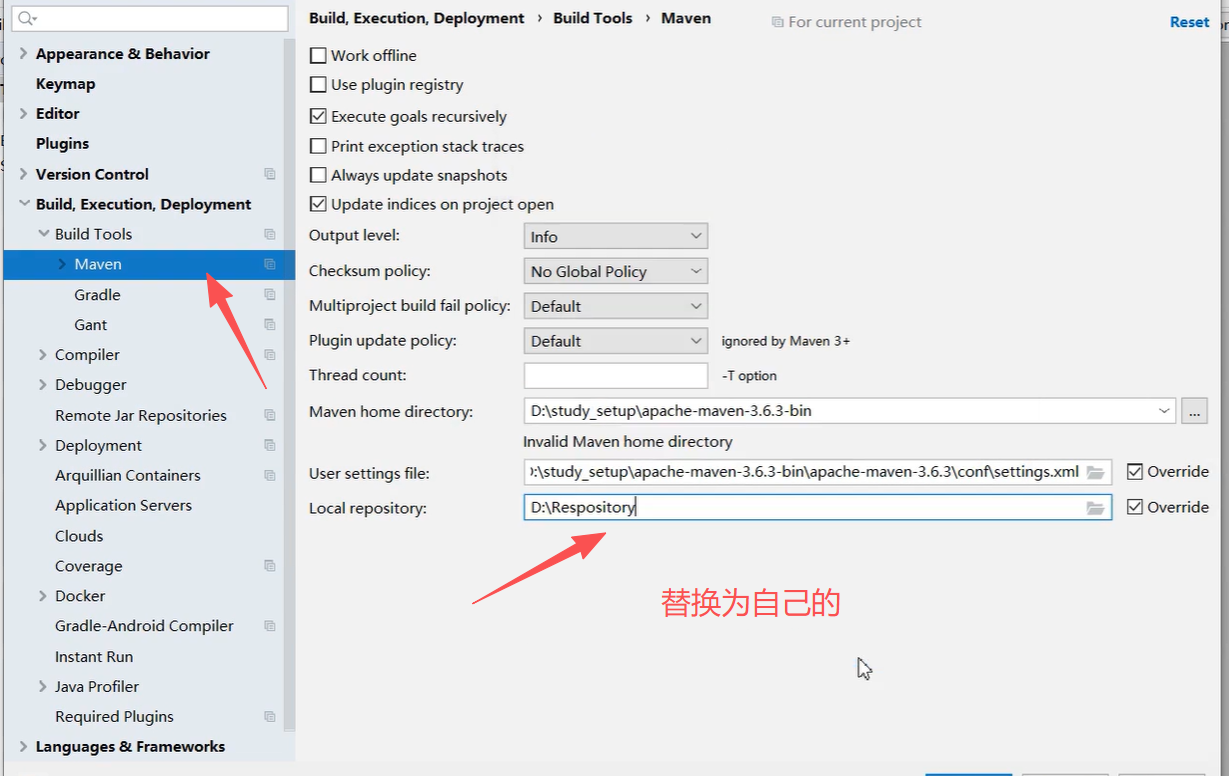Click project-level icon beside Deployment
The width and height of the screenshot is (1229, 776).
click(270, 445)
